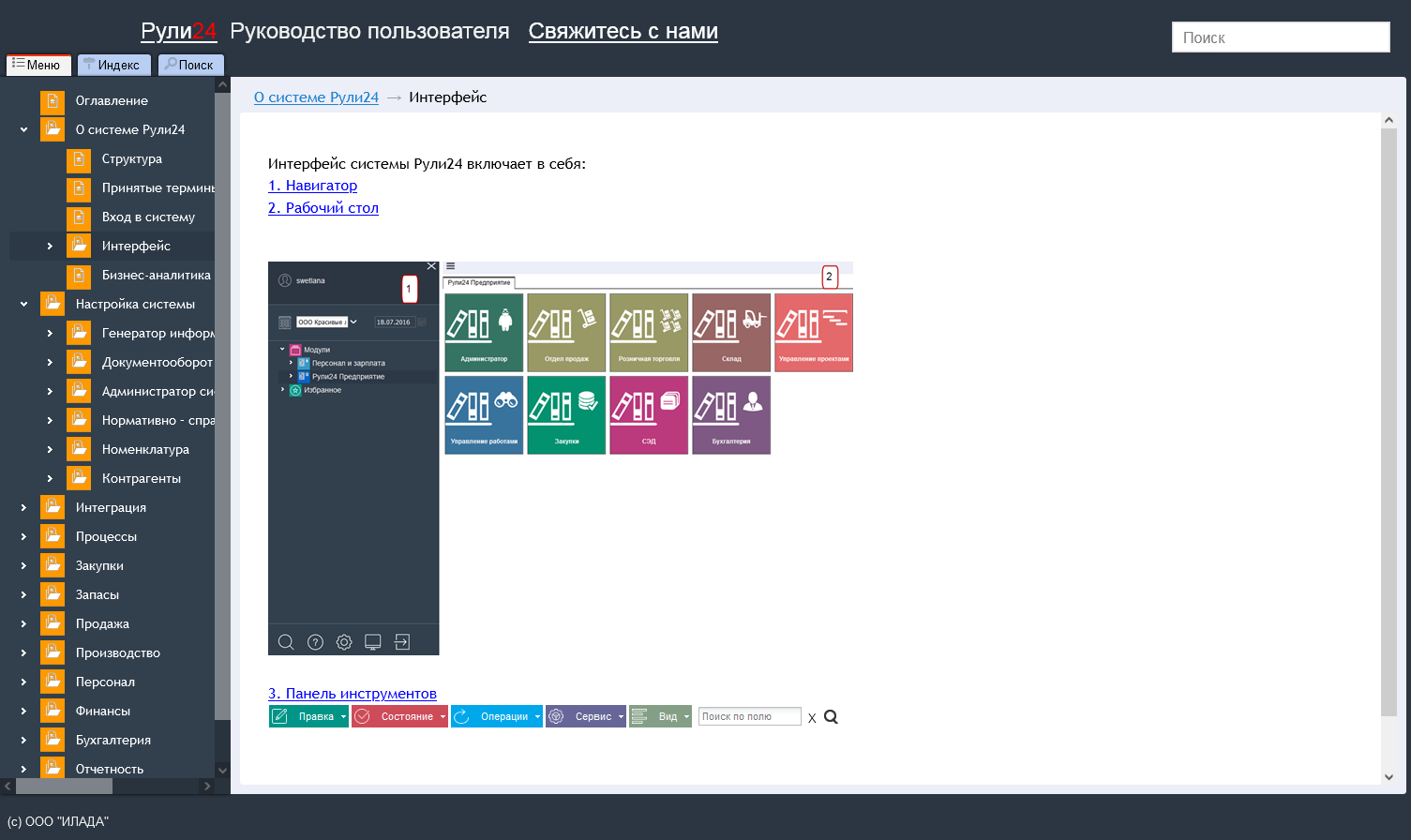This screenshot has width=1411, height=840.
Task: Click the Запасы folder icon
Action: [53, 594]
